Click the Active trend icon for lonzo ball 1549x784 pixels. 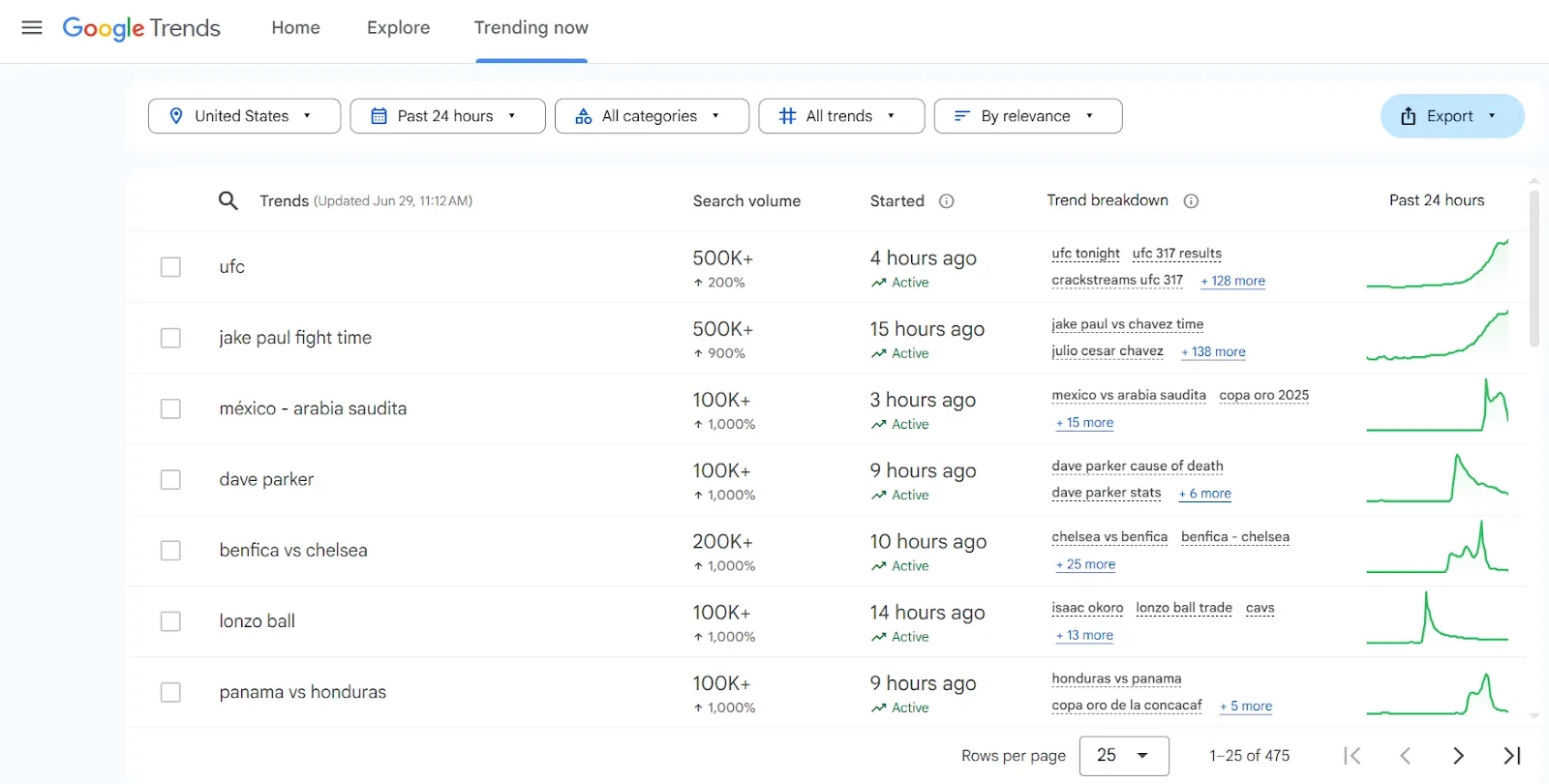click(878, 637)
